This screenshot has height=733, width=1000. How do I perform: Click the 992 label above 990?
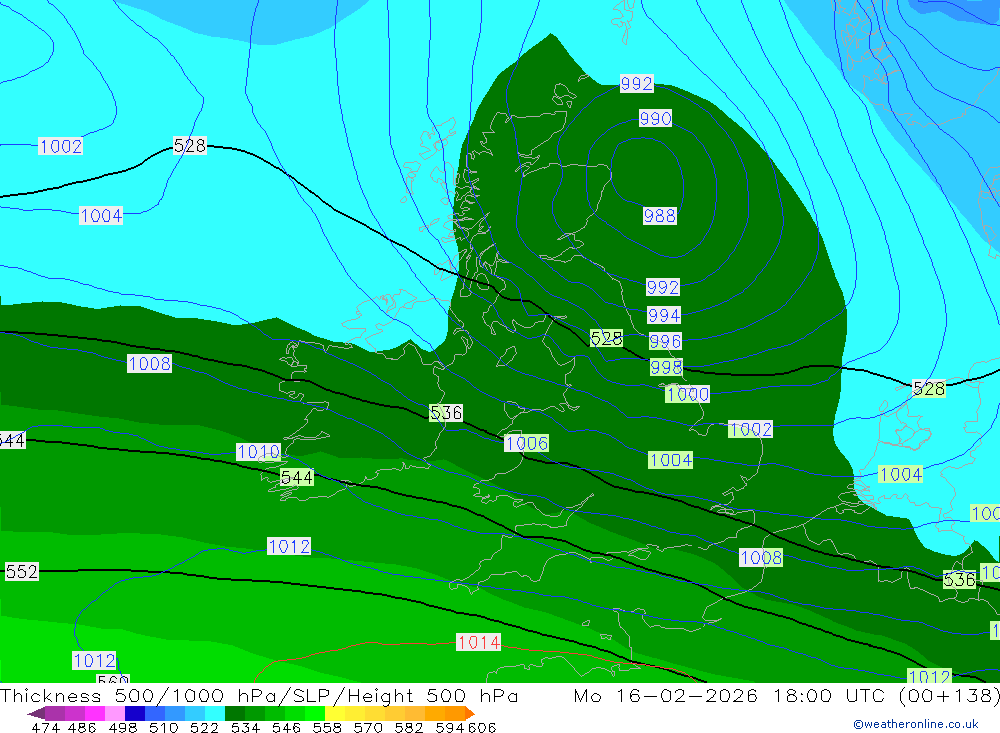point(636,84)
